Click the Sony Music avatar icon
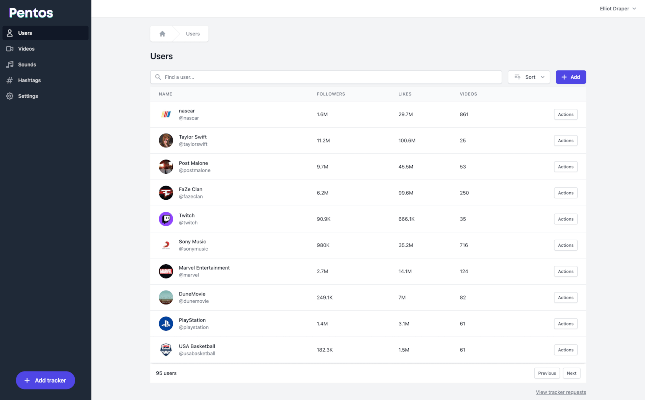The width and height of the screenshot is (645, 400). coord(166,245)
